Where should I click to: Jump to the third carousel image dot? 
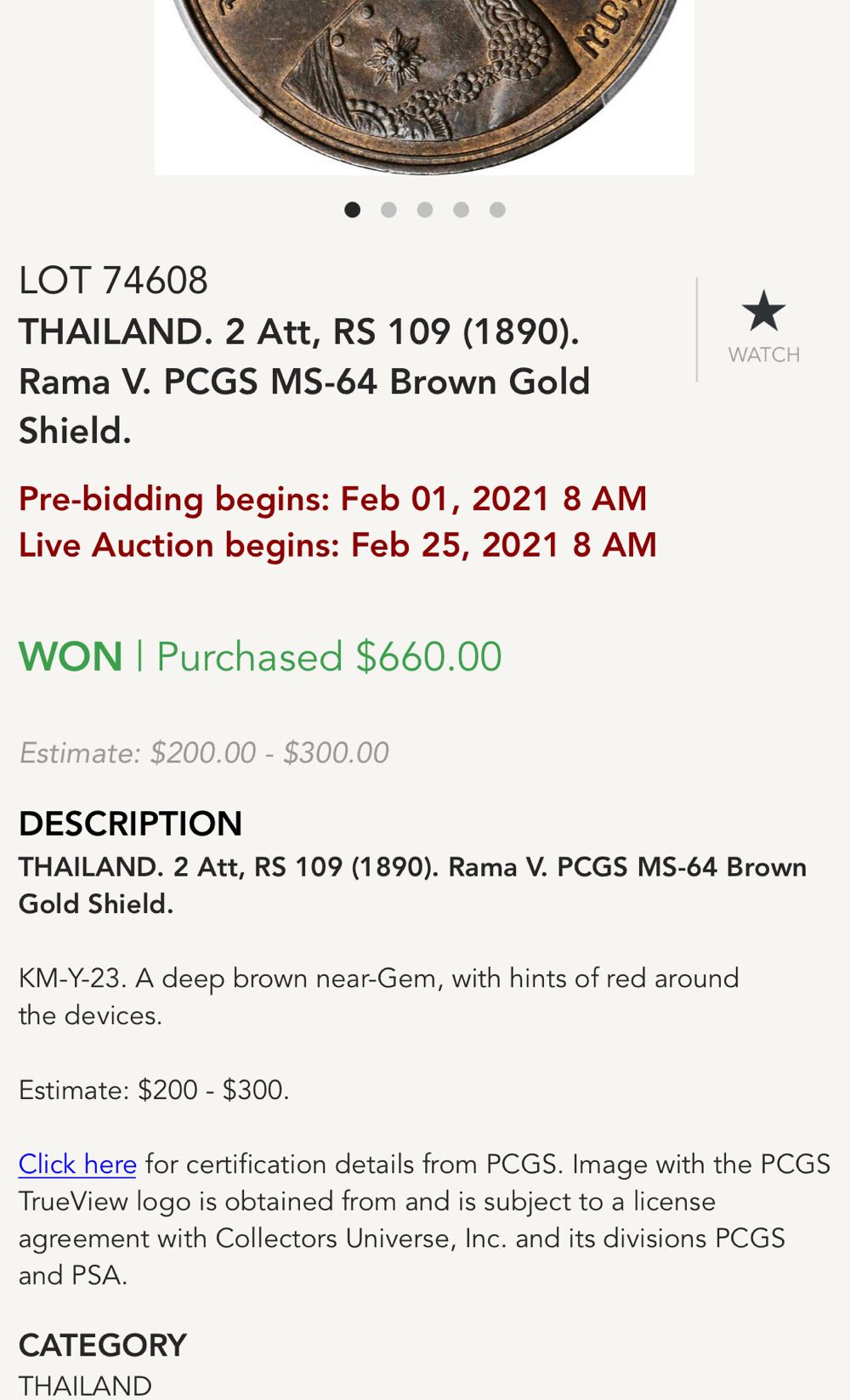click(x=425, y=210)
